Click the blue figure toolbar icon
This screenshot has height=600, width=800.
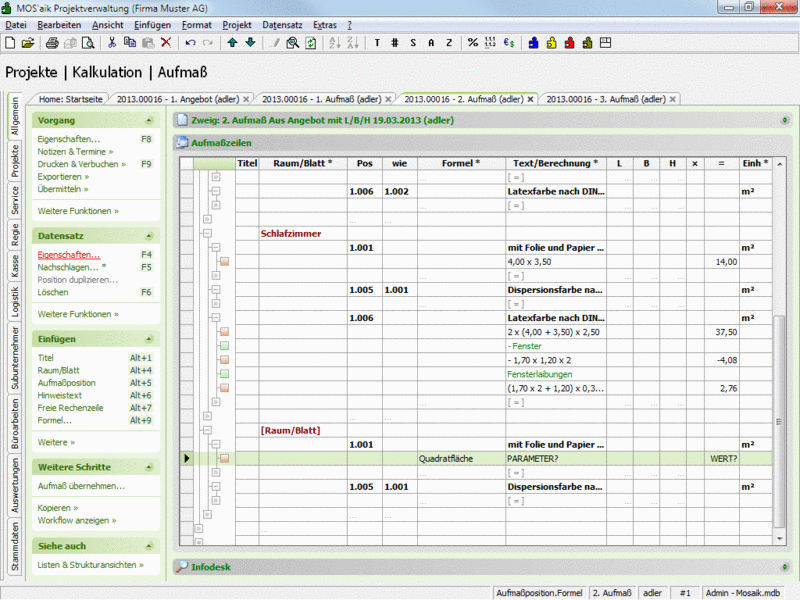(533, 43)
